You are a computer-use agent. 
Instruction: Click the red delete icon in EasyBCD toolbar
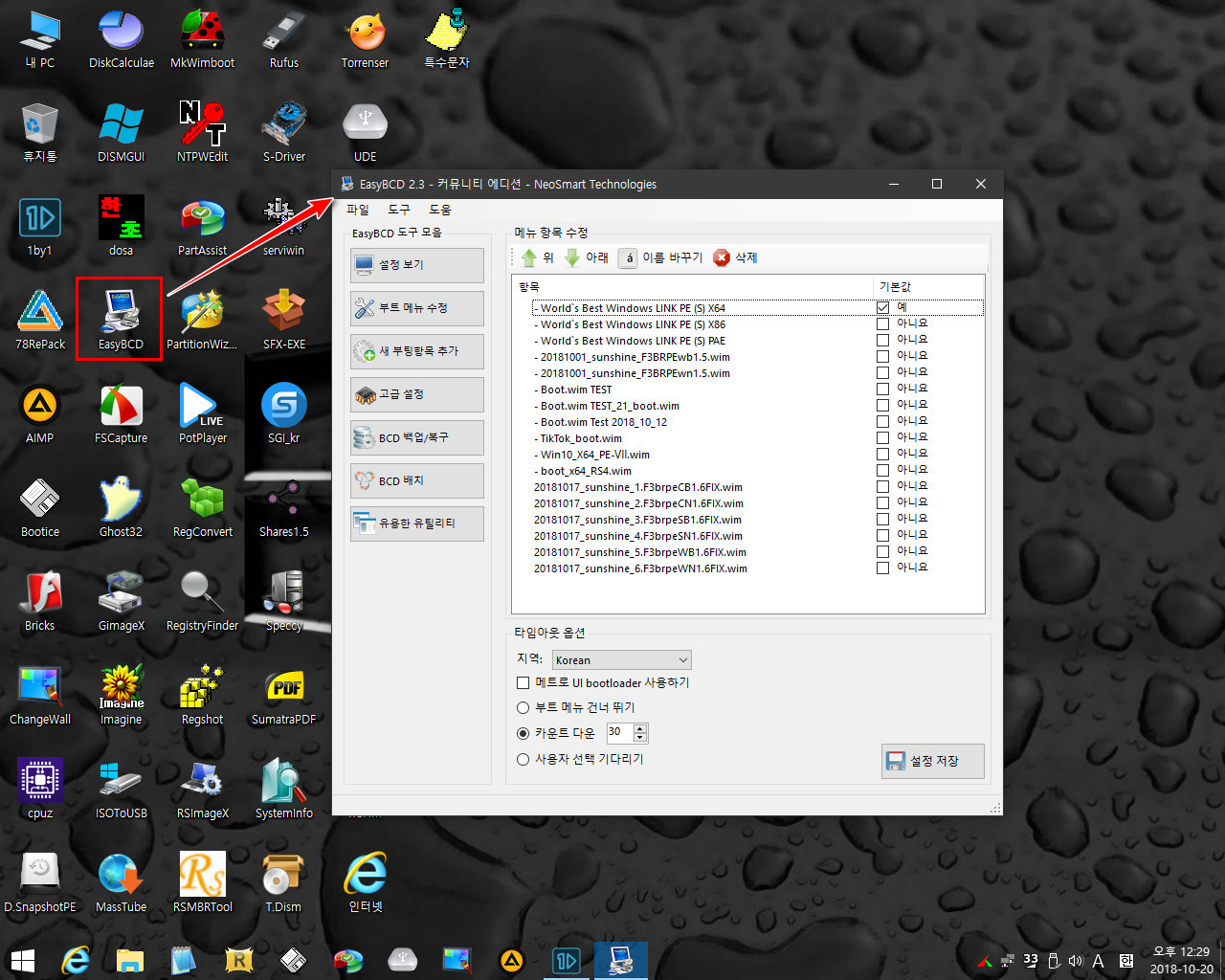(x=722, y=257)
